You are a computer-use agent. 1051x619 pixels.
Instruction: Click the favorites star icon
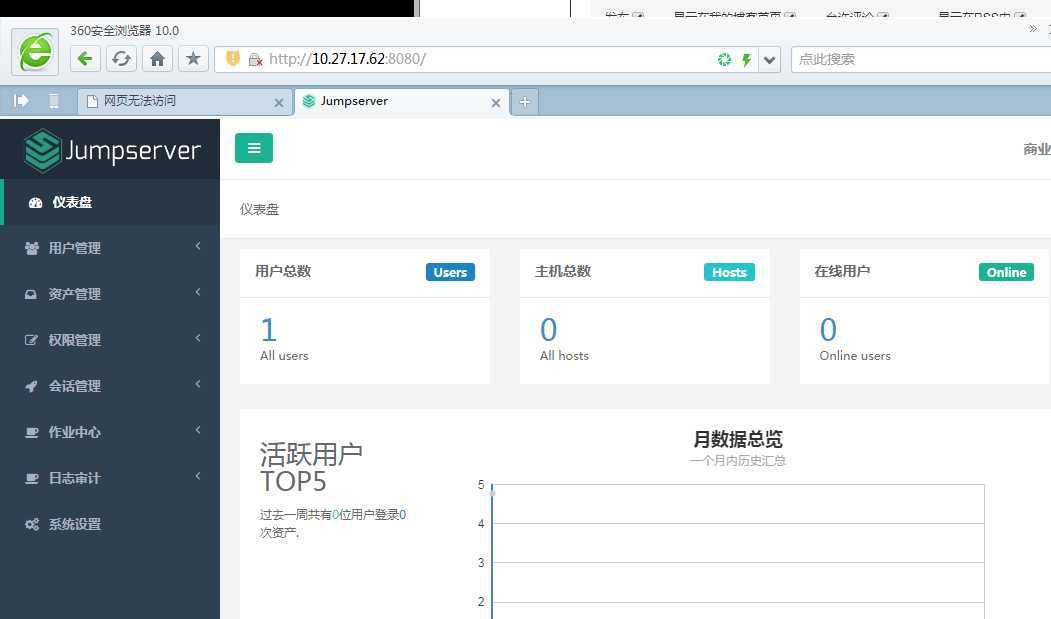[193, 59]
